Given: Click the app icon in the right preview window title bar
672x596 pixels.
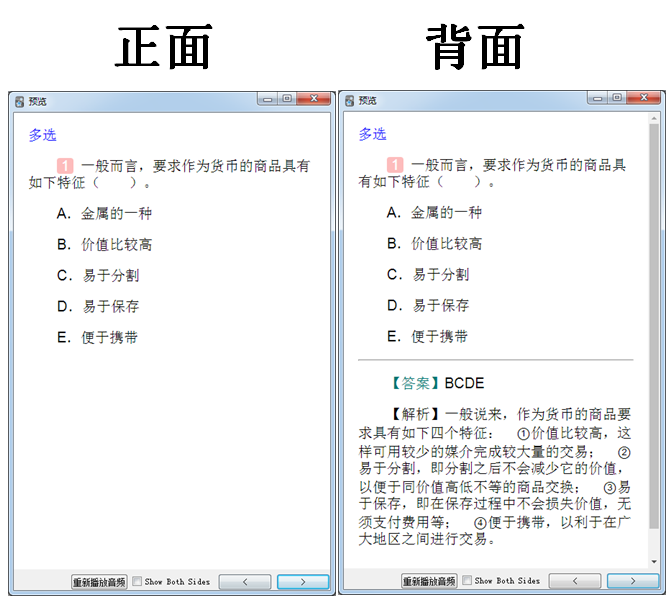Looking at the screenshot, I should (x=349, y=101).
